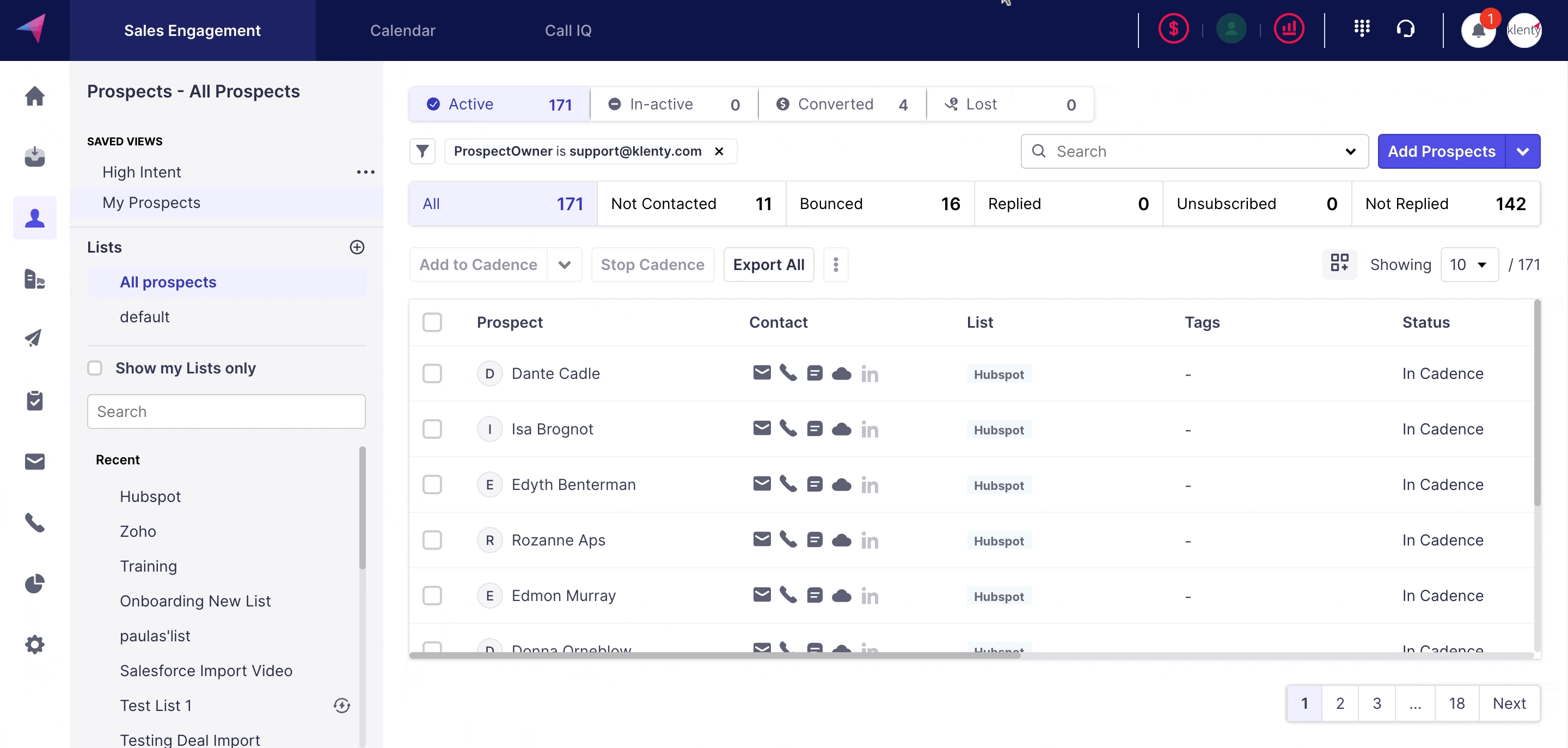The image size is (1568, 748).
Task: Select the Isa Brognot row checkbox
Action: [x=432, y=429]
